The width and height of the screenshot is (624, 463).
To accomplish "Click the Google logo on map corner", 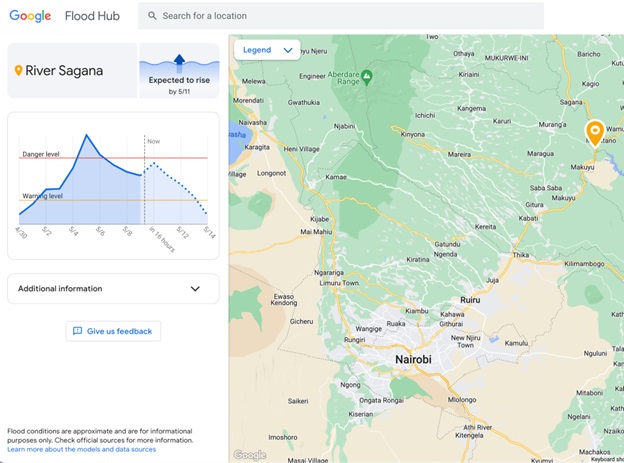I will click(250, 455).
